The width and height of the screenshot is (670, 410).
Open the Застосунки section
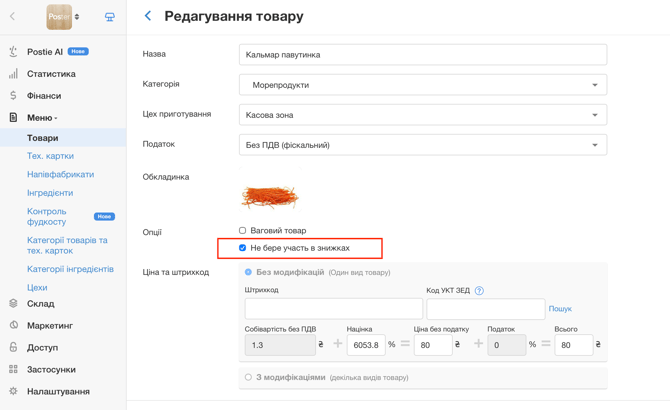(x=51, y=369)
